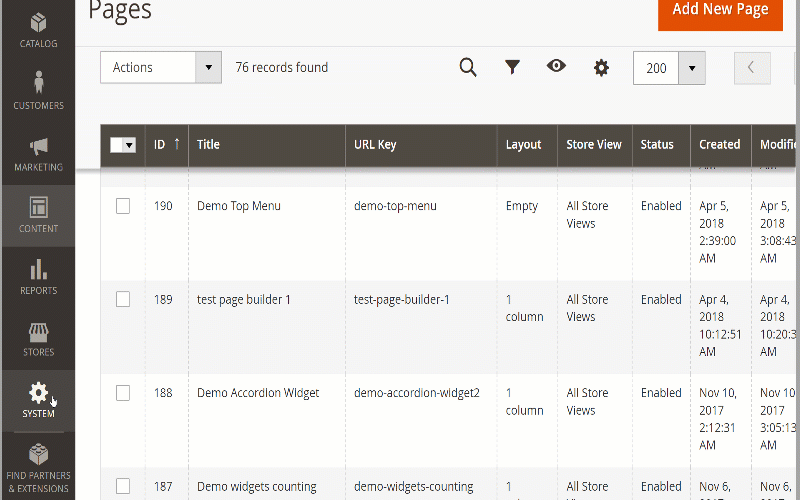Viewport: 800px width, 500px height.
Task: Select the test page builder 1 checkbox
Action: [123, 299]
